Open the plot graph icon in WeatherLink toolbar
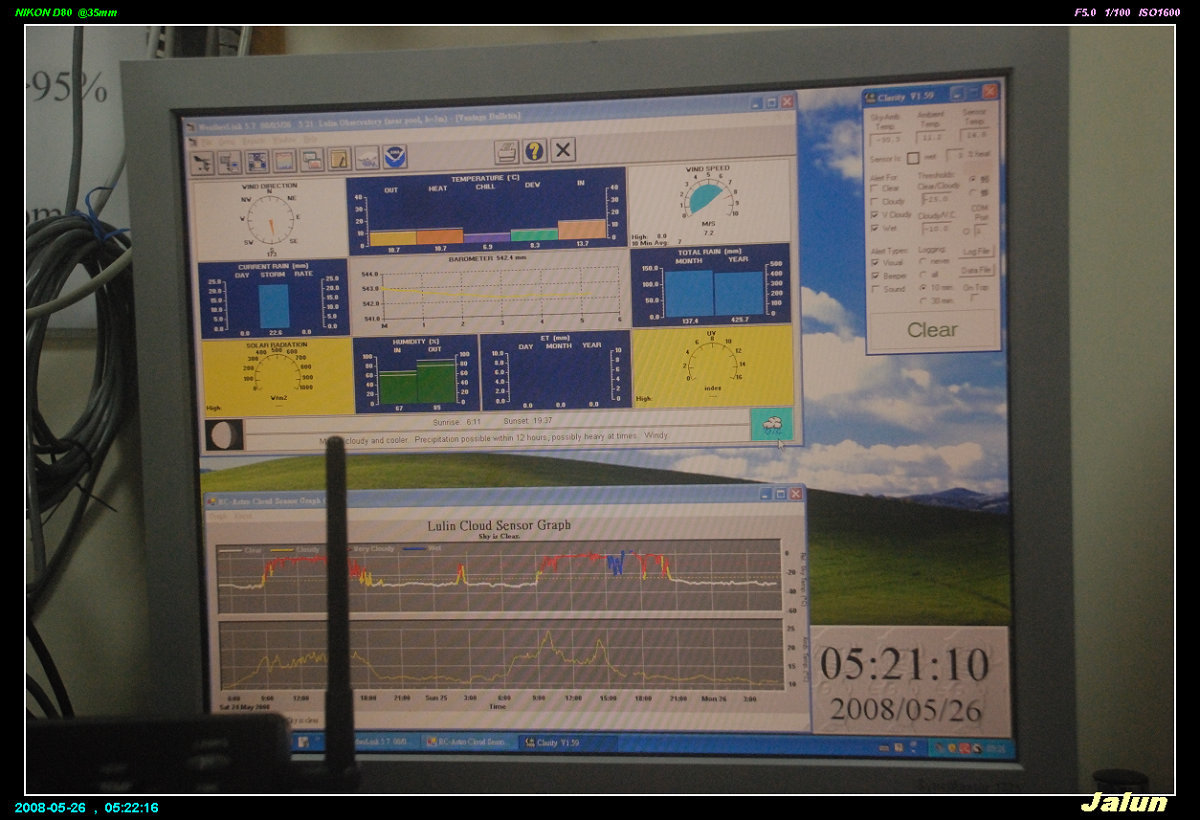Screen dimensions: 1200x820 [285, 160]
